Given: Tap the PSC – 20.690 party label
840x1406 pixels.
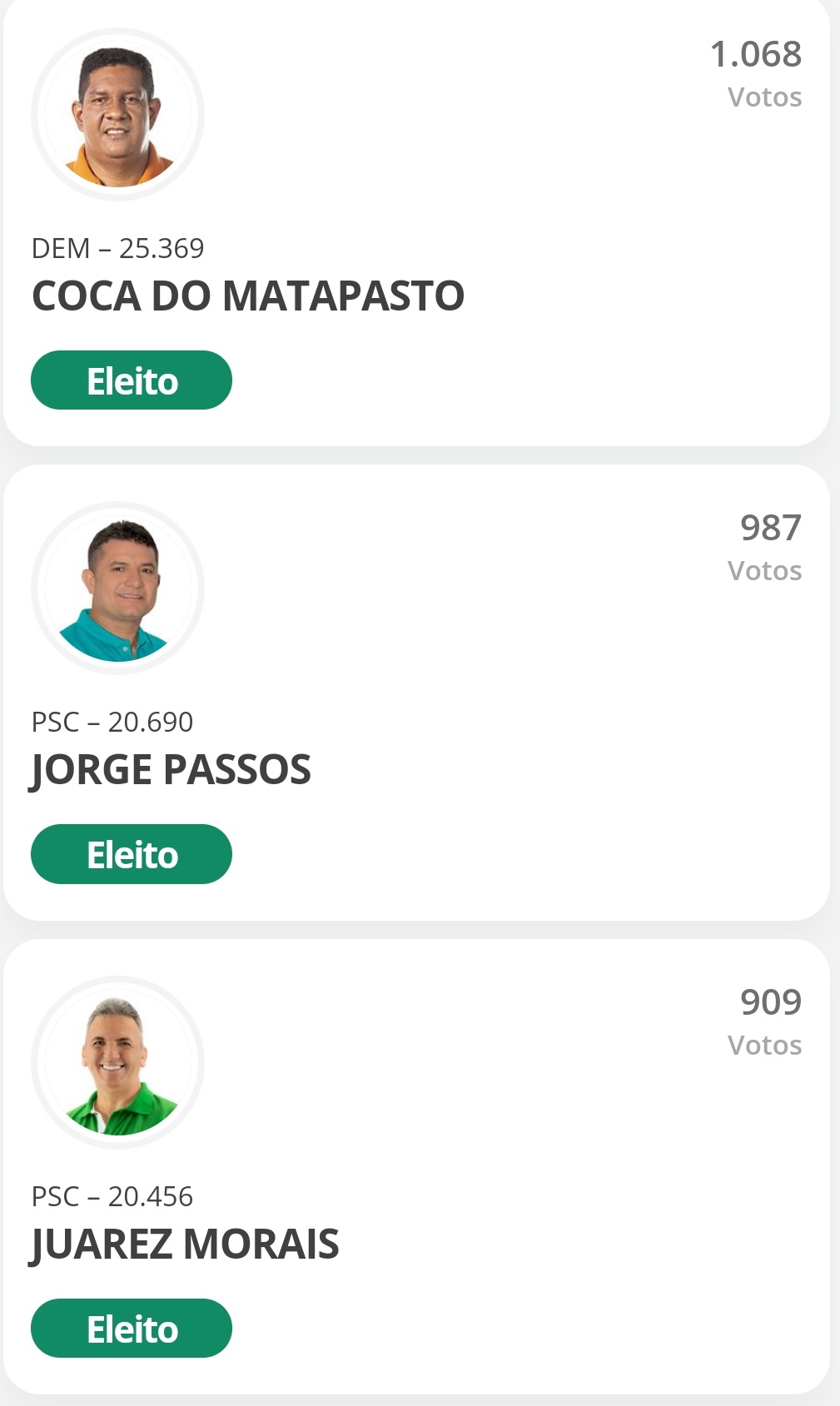Looking at the screenshot, I should (112, 722).
